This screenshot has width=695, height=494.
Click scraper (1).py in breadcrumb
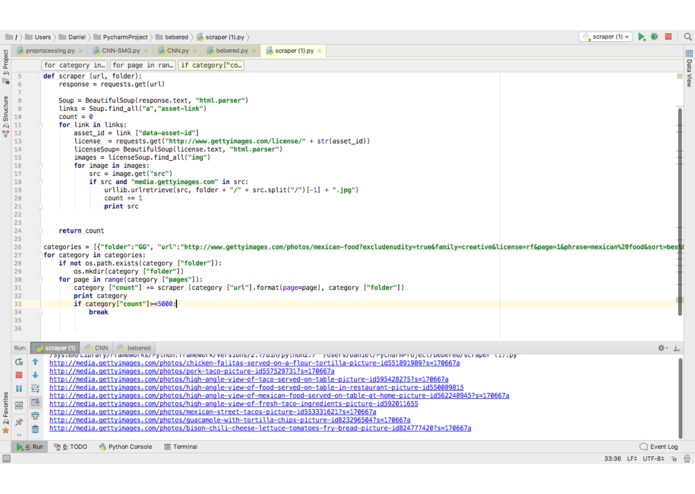point(221,37)
